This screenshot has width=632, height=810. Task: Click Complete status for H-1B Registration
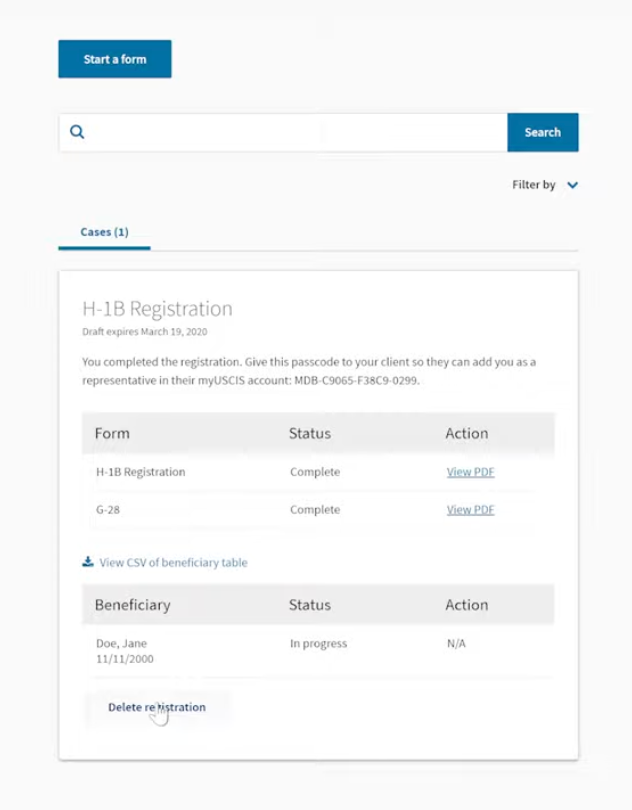pos(315,472)
